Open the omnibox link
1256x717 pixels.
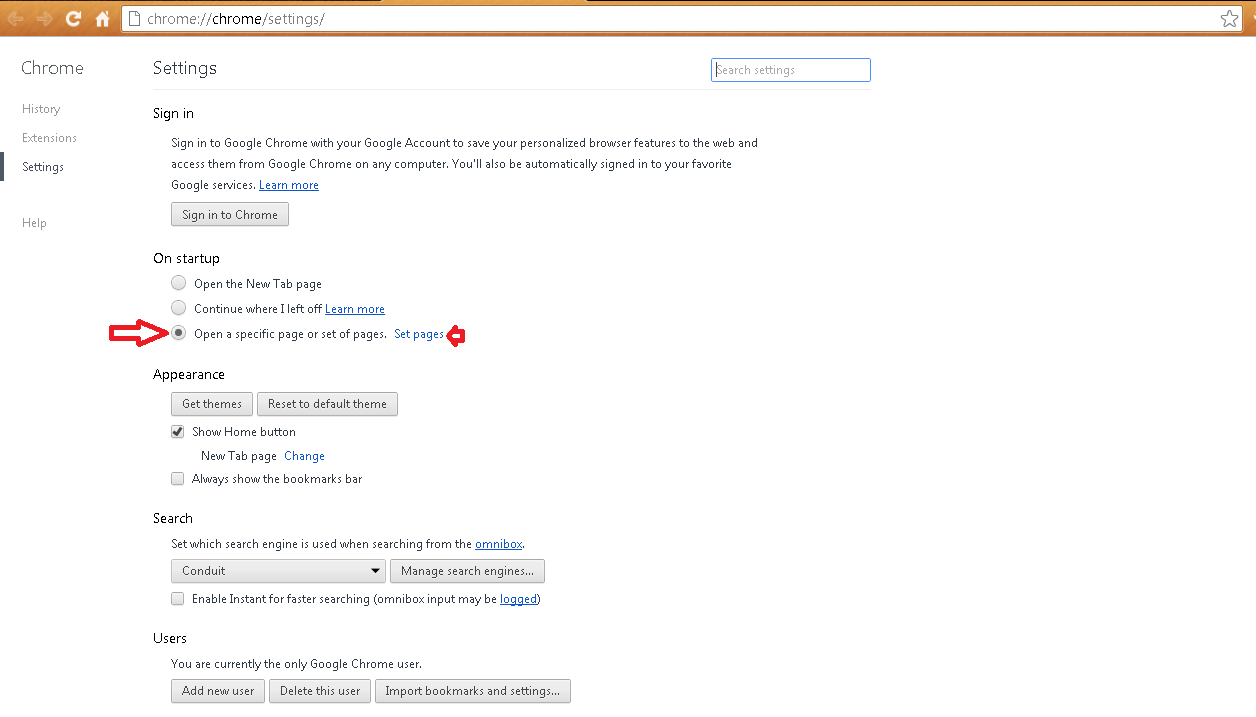click(499, 544)
